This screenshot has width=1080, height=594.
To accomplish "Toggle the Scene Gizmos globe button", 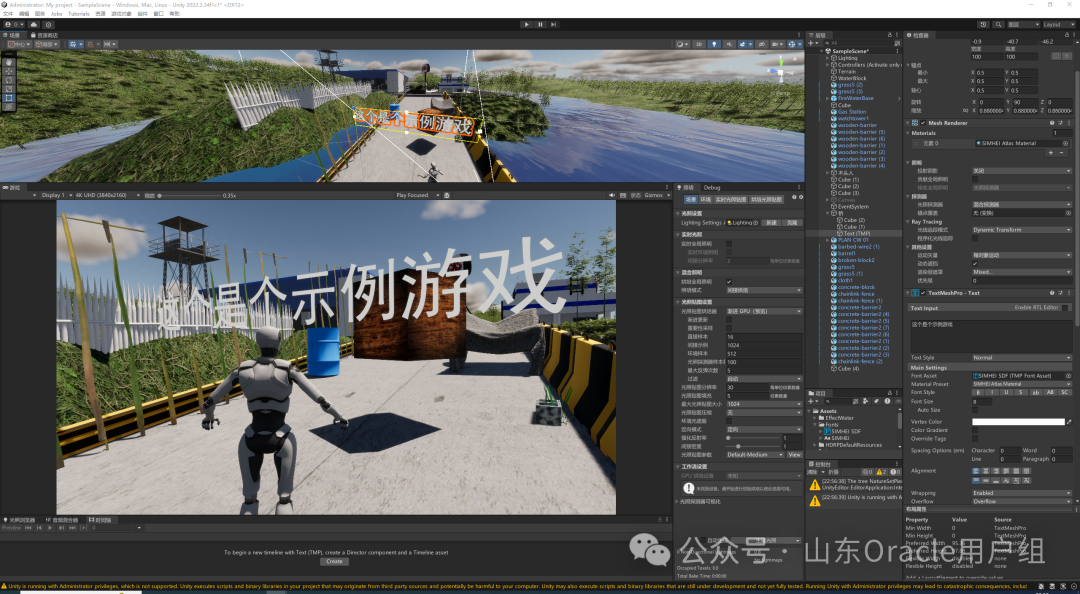I will 793,44.
